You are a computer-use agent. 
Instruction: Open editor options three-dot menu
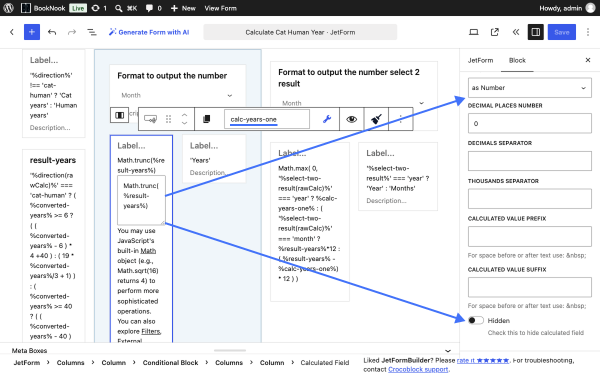pyautogui.click(x=588, y=32)
